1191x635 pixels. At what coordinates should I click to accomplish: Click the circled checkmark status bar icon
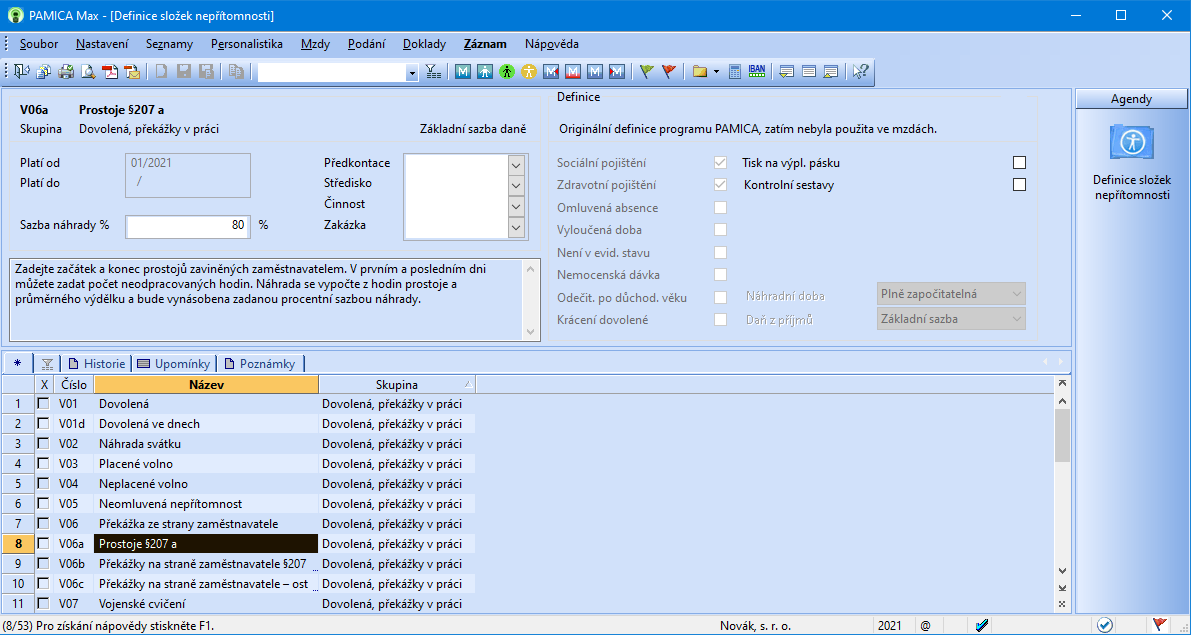coord(1105,626)
